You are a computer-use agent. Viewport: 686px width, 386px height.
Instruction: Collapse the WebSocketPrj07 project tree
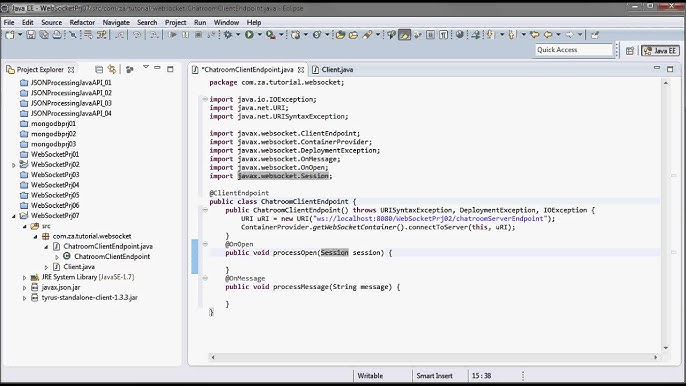click(x=14, y=216)
